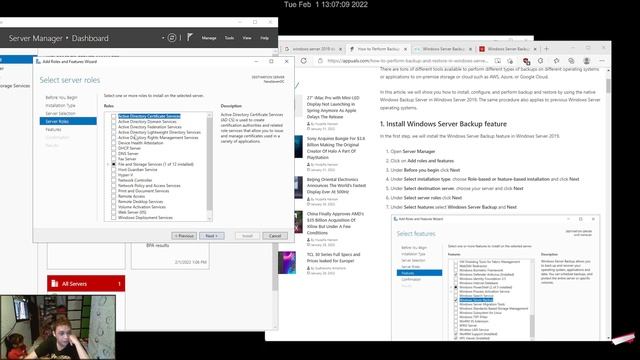The height and width of the screenshot is (360, 640).
Task: Open the '27" iMac Pro with Mini-LED' article link
Action: (333, 107)
